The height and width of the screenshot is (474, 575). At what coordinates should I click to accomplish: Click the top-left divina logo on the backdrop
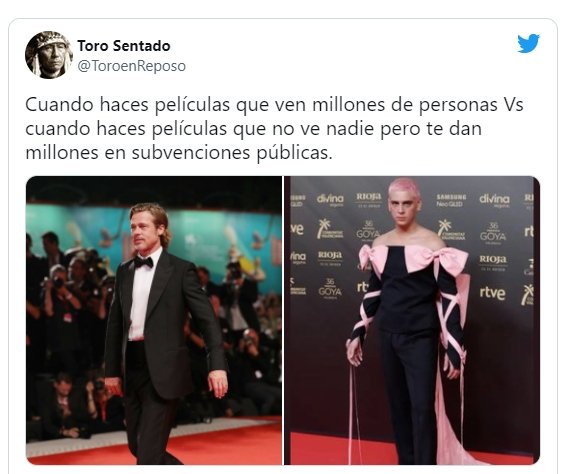click(x=330, y=199)
